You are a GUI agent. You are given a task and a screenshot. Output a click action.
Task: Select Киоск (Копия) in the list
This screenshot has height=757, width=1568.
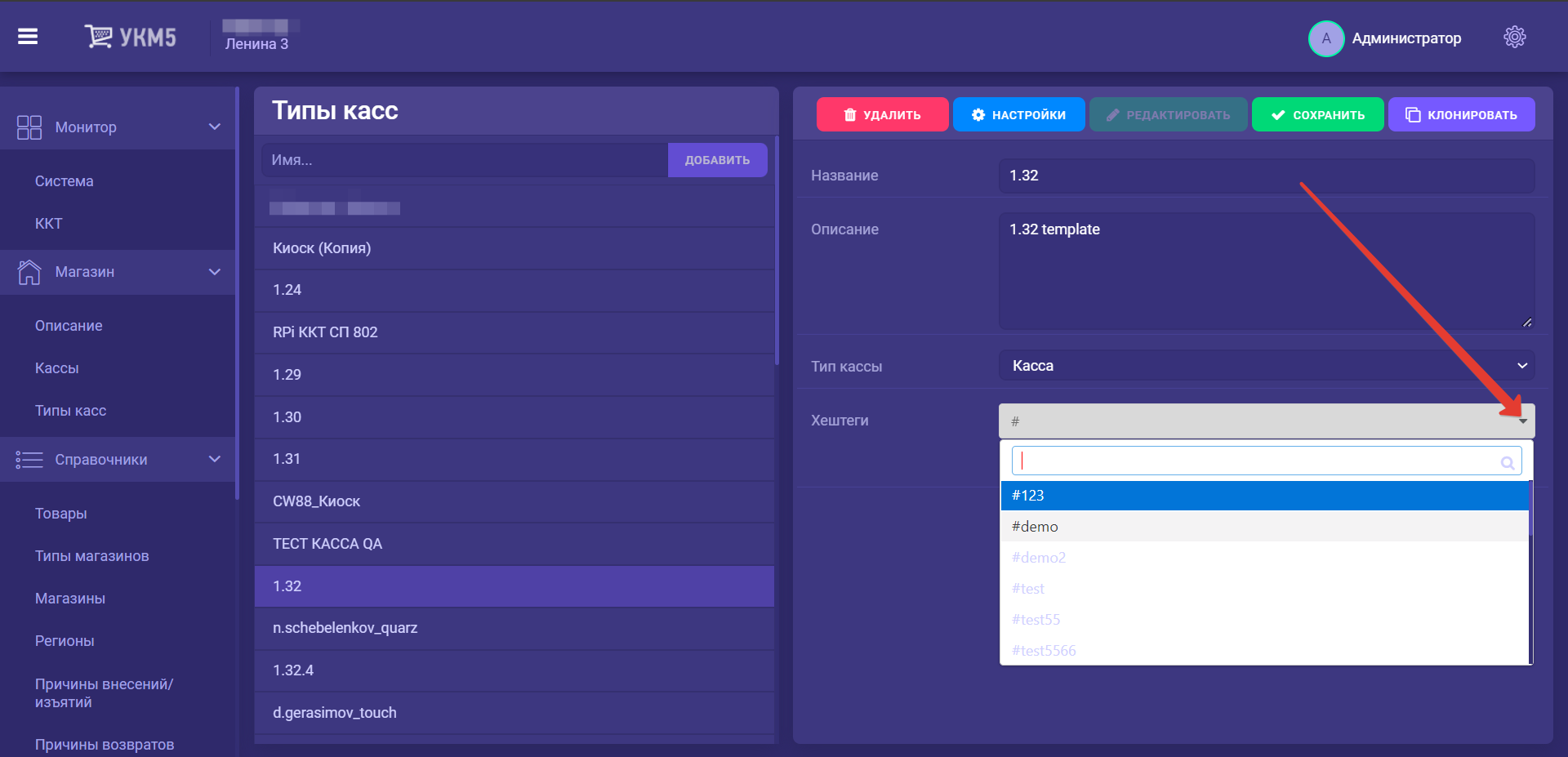click(514, 248)
